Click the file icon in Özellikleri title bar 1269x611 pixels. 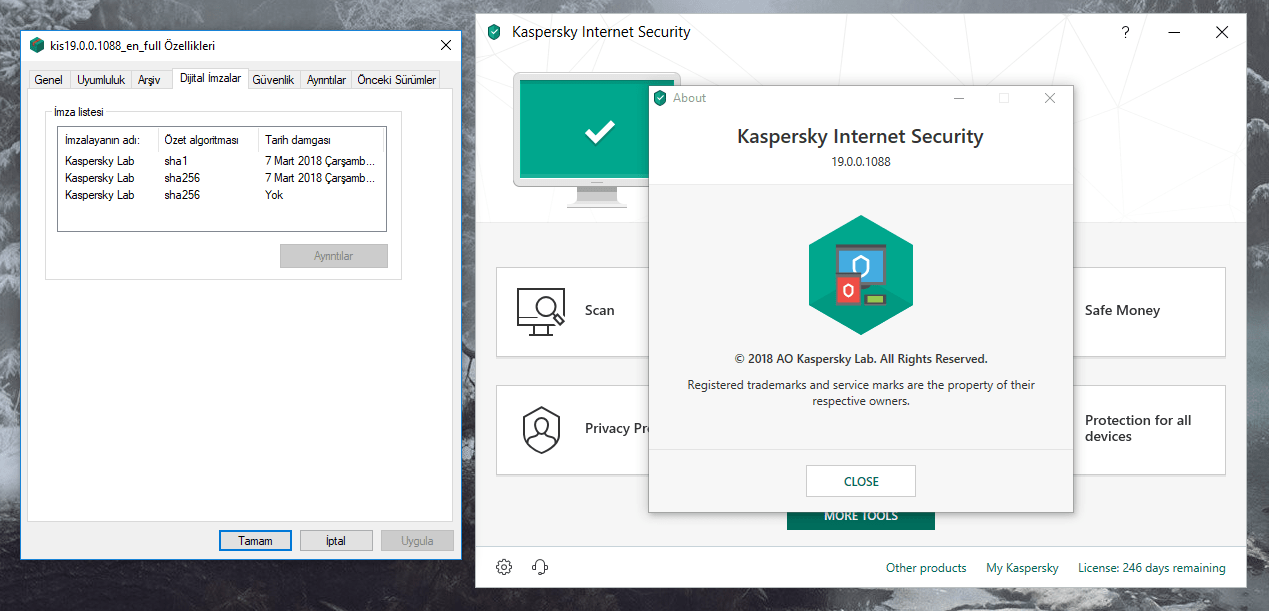[37, 45]
